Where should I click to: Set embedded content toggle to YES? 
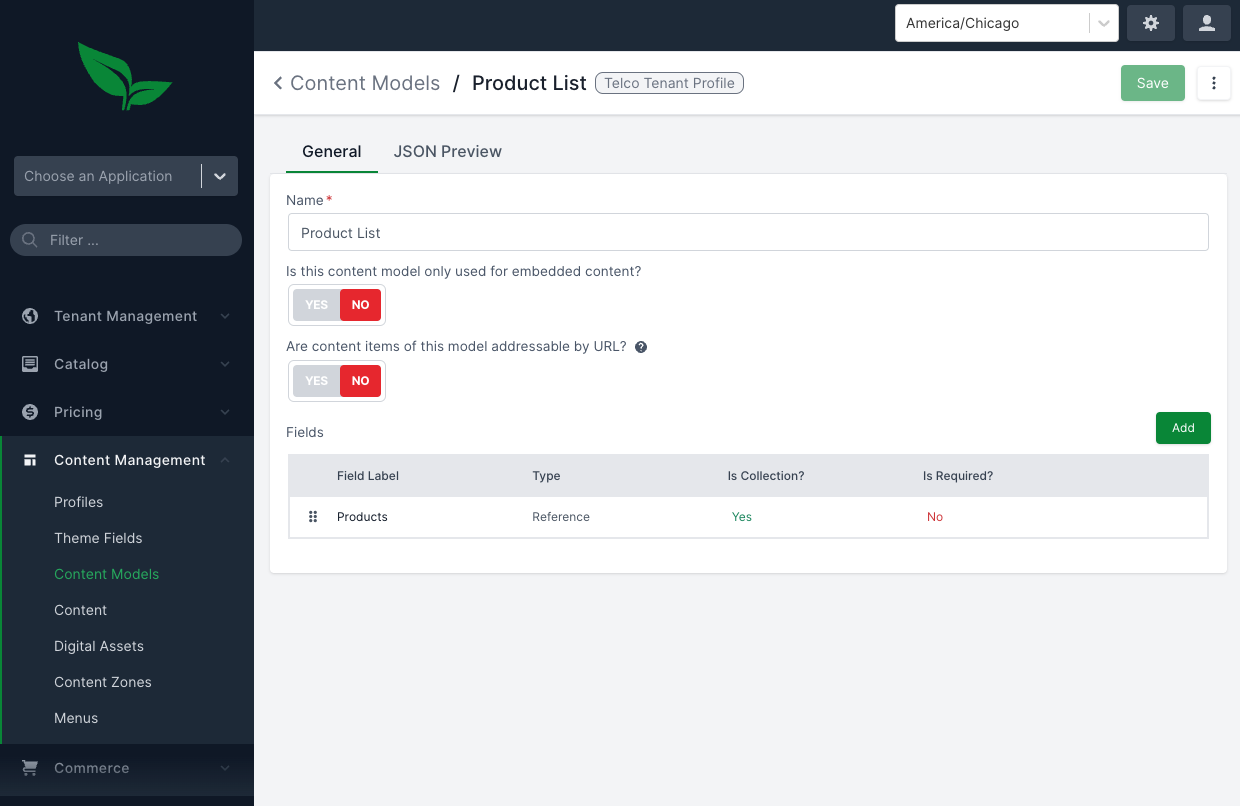tap(317, 305)
